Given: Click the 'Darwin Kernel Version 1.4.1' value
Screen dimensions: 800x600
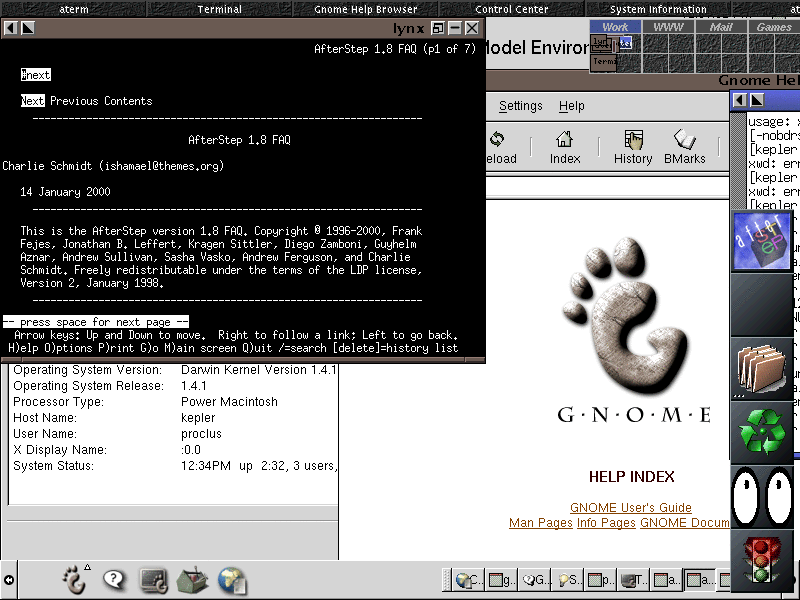Looking at the screenshot, I should [259, 370].
